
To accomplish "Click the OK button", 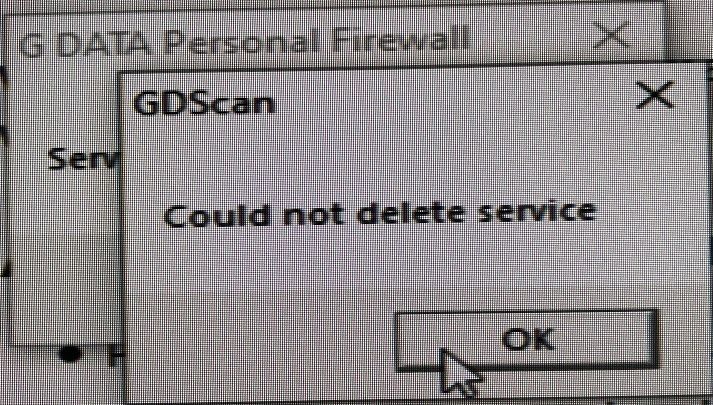I will pyautogui.click(x=527, y=340).
